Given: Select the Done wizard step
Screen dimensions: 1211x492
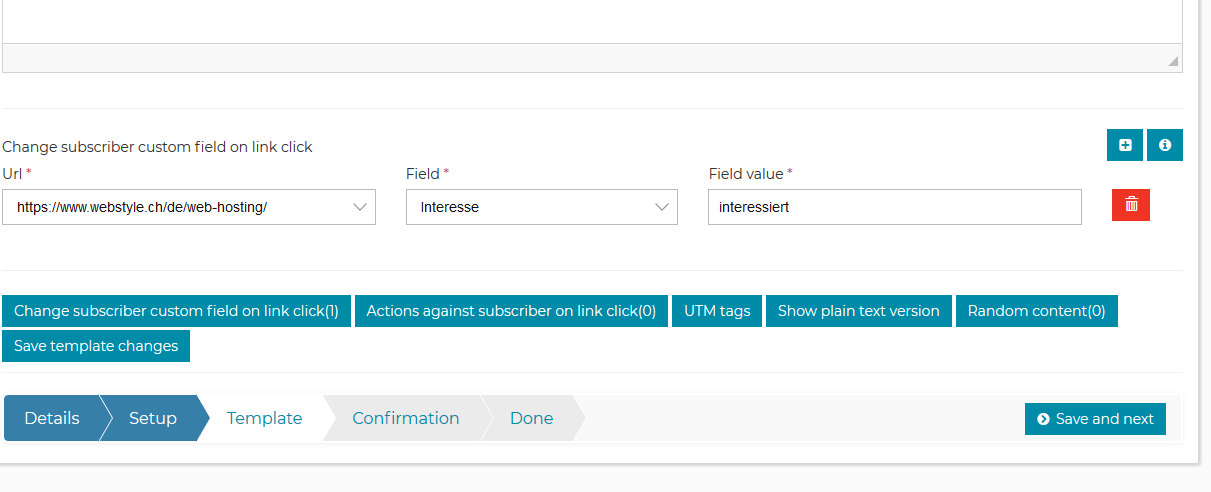Looking at the screenshot, I should point(531,418).
